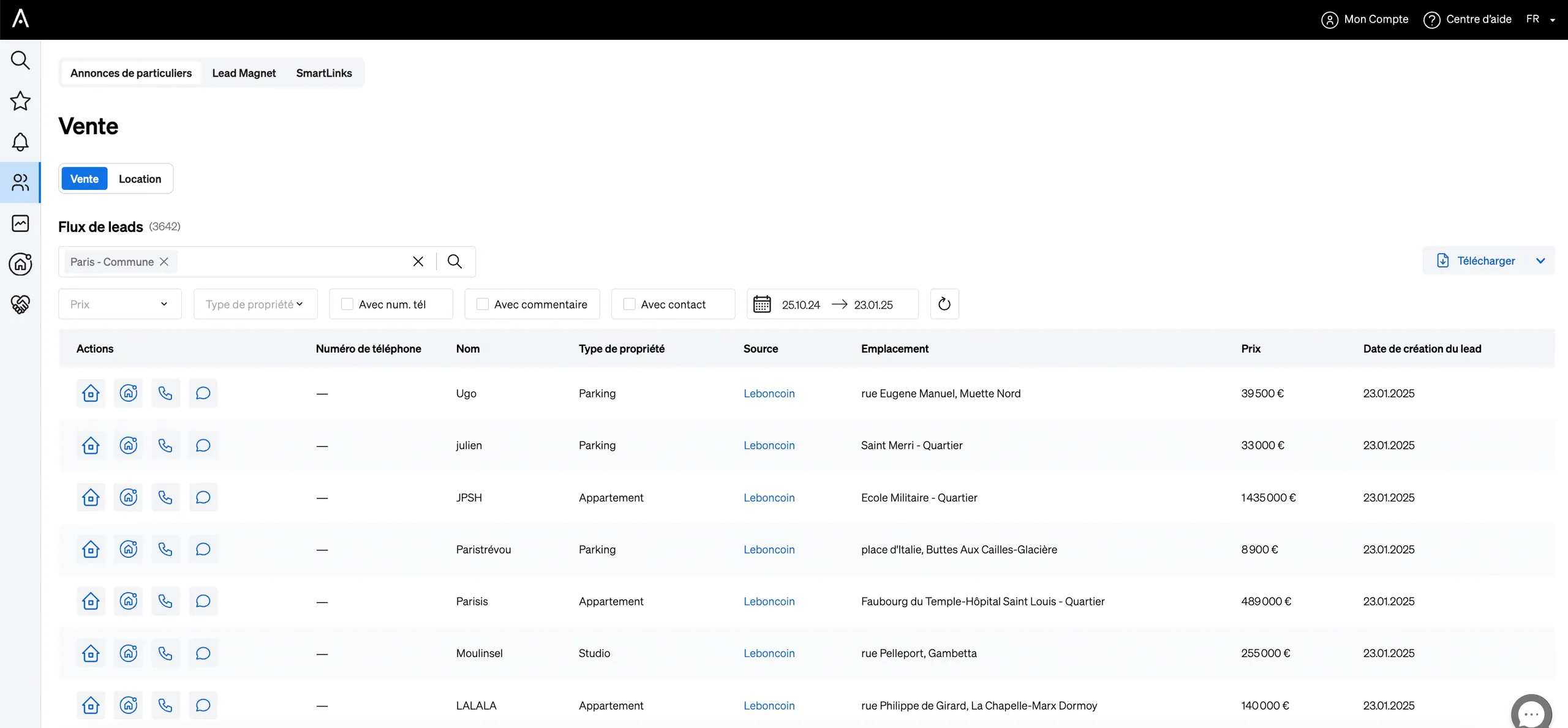Switch toggle to Location

tap(140, 179)
